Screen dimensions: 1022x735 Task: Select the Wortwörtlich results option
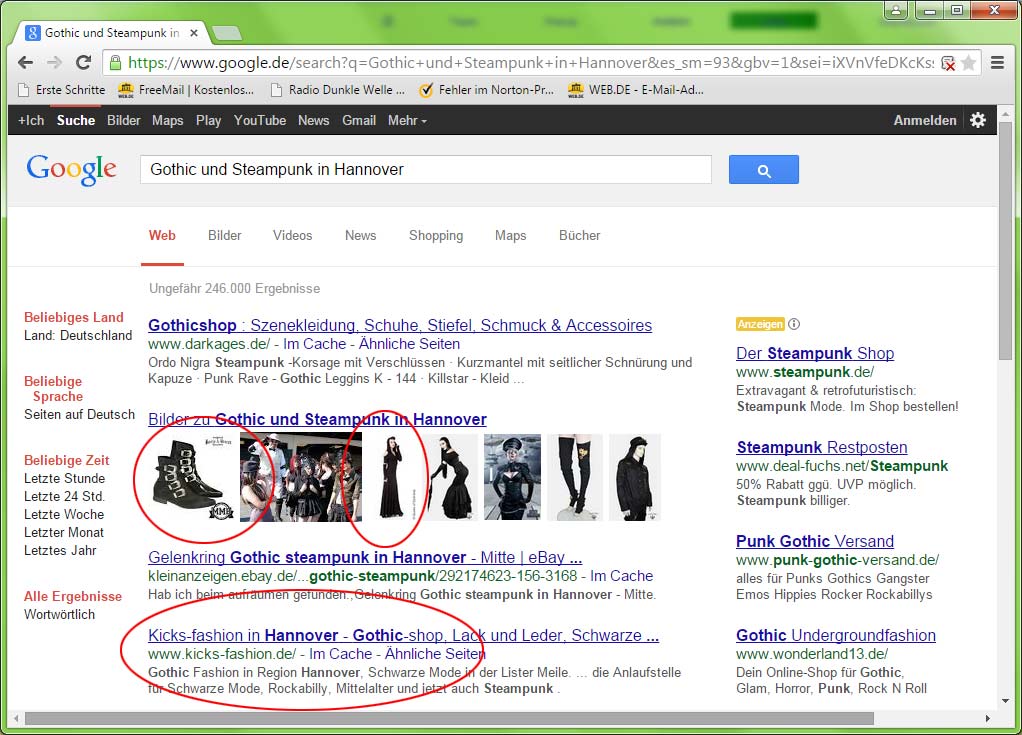[x=59, y=614]
